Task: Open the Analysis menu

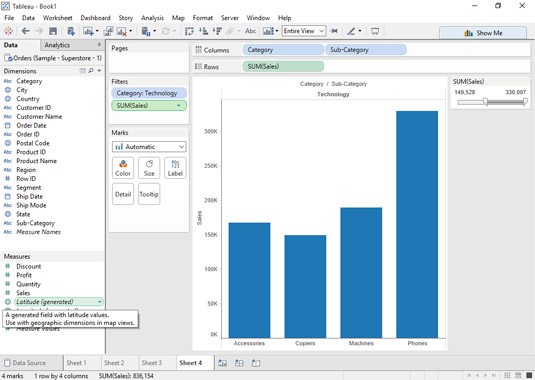Action: [152, 18]
